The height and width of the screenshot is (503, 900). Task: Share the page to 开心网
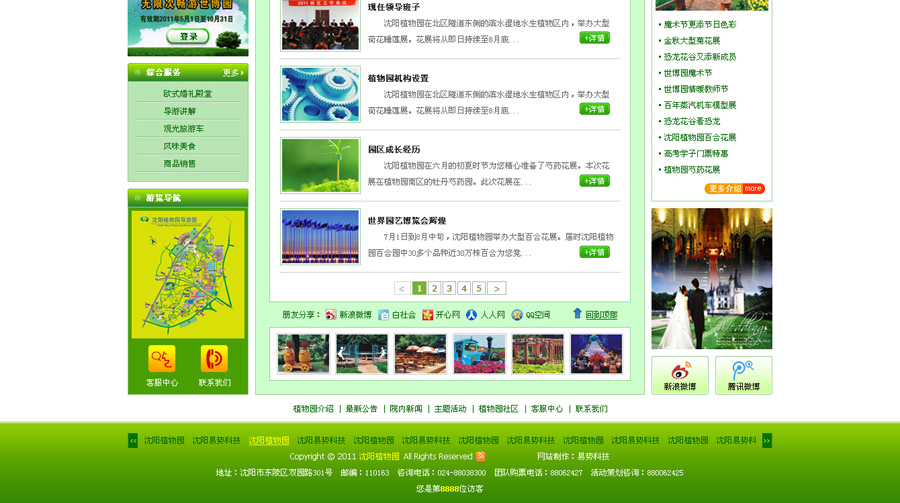tap(428, 315)
